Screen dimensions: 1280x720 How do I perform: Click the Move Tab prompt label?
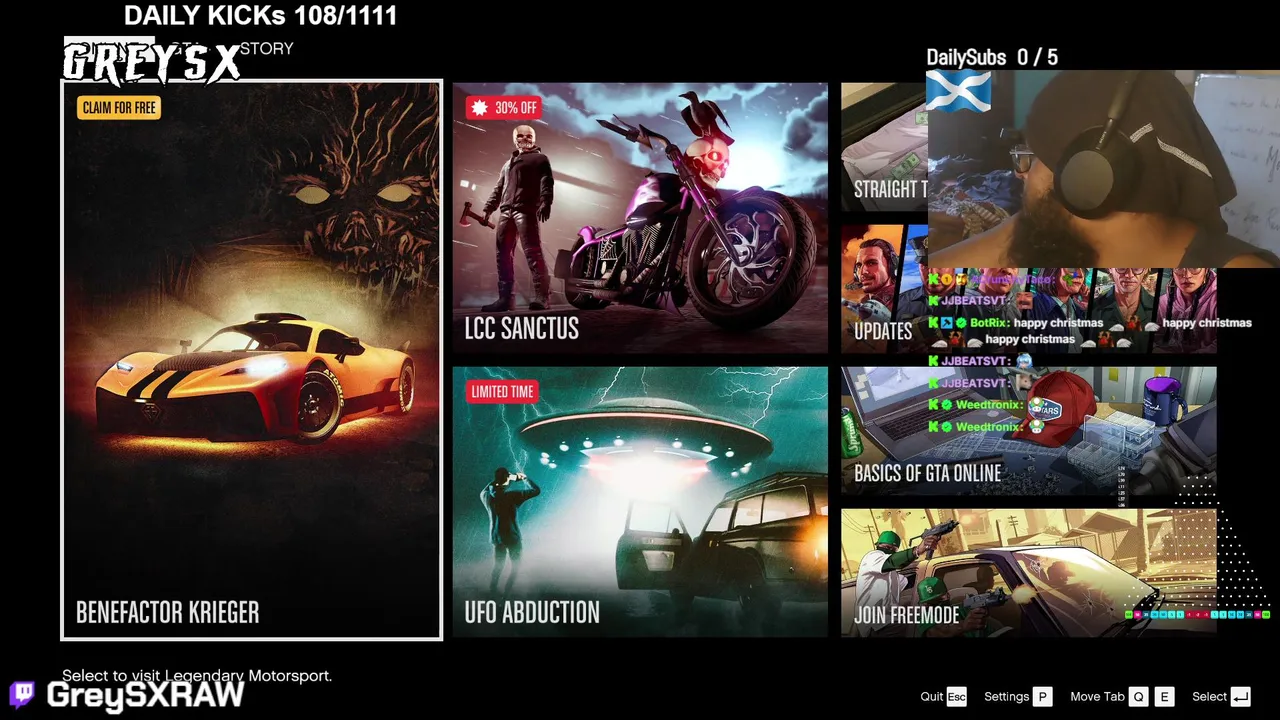pos(1097,696)
